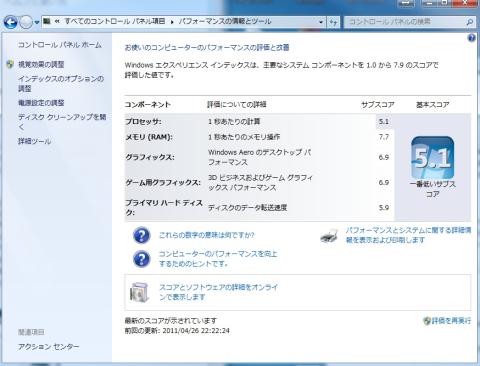The width and height of the screenshot is (480, 366).
Task: Click the すべてのコントロール パネル項目 breadcrumb
Action: pos(115,22)
